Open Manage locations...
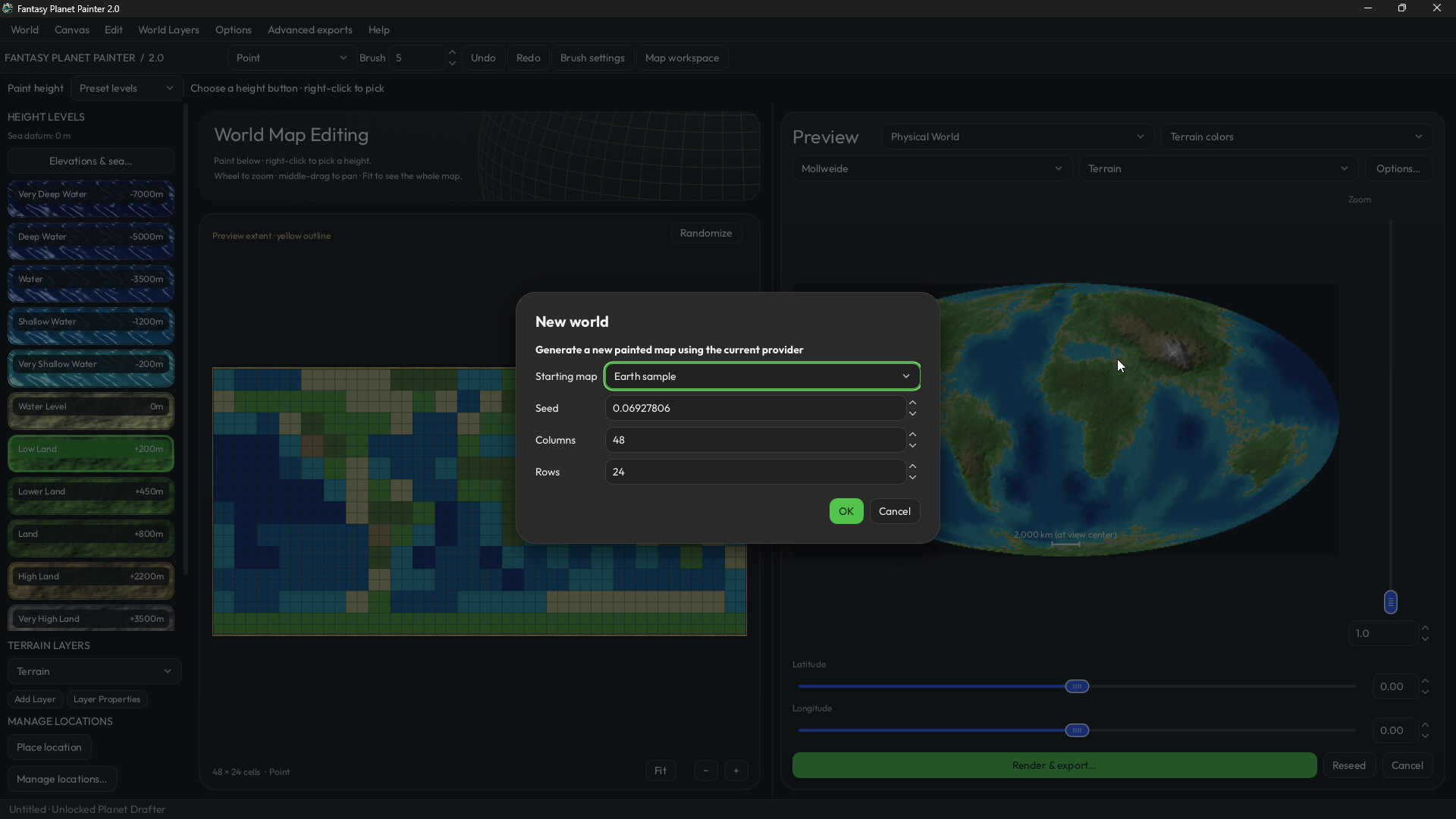The image size is (1456, 819). click(x=62, y=779)
